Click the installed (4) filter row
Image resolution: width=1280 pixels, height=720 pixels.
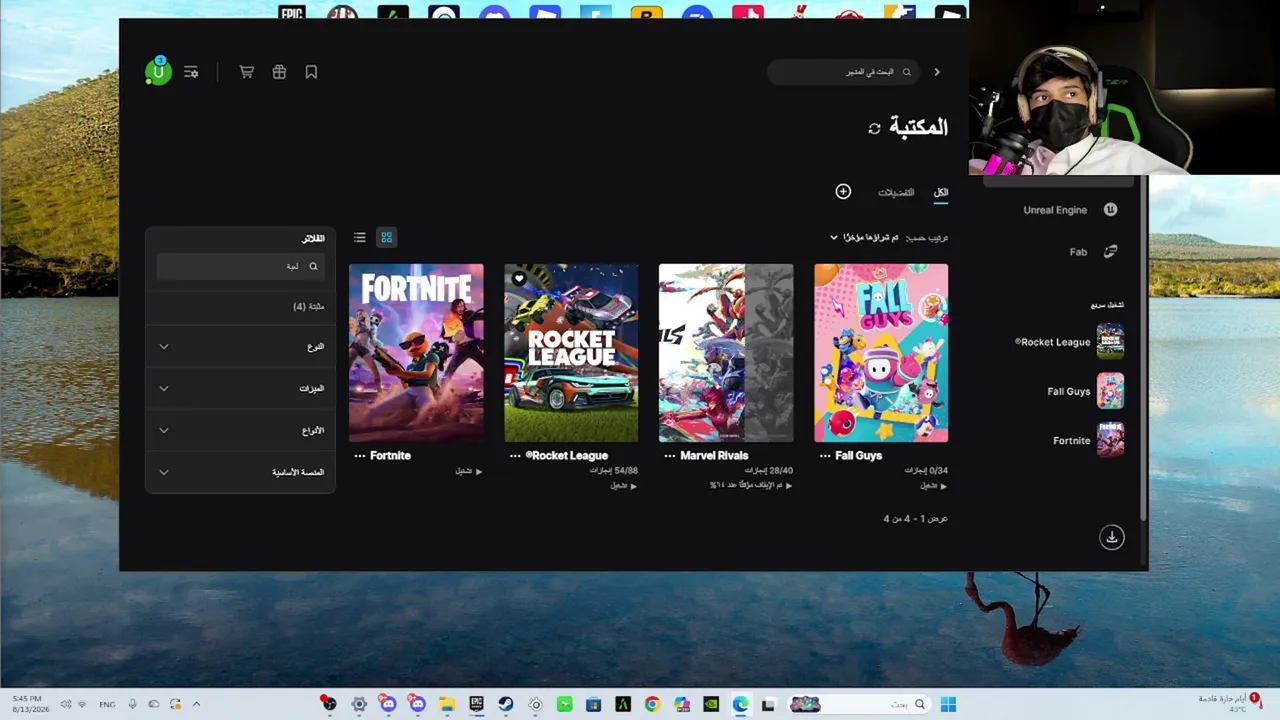click(240, 306)
